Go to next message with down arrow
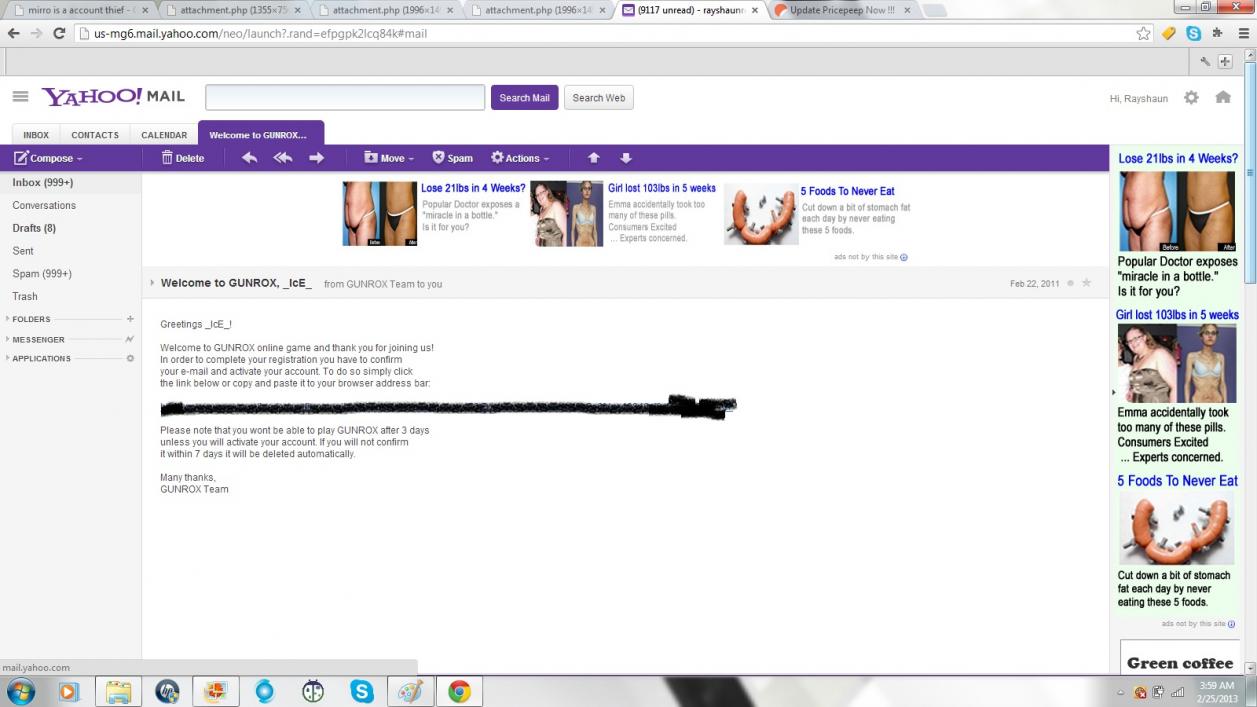Image resolution: width=1257 pixels, height=707 pixels. 626,158
